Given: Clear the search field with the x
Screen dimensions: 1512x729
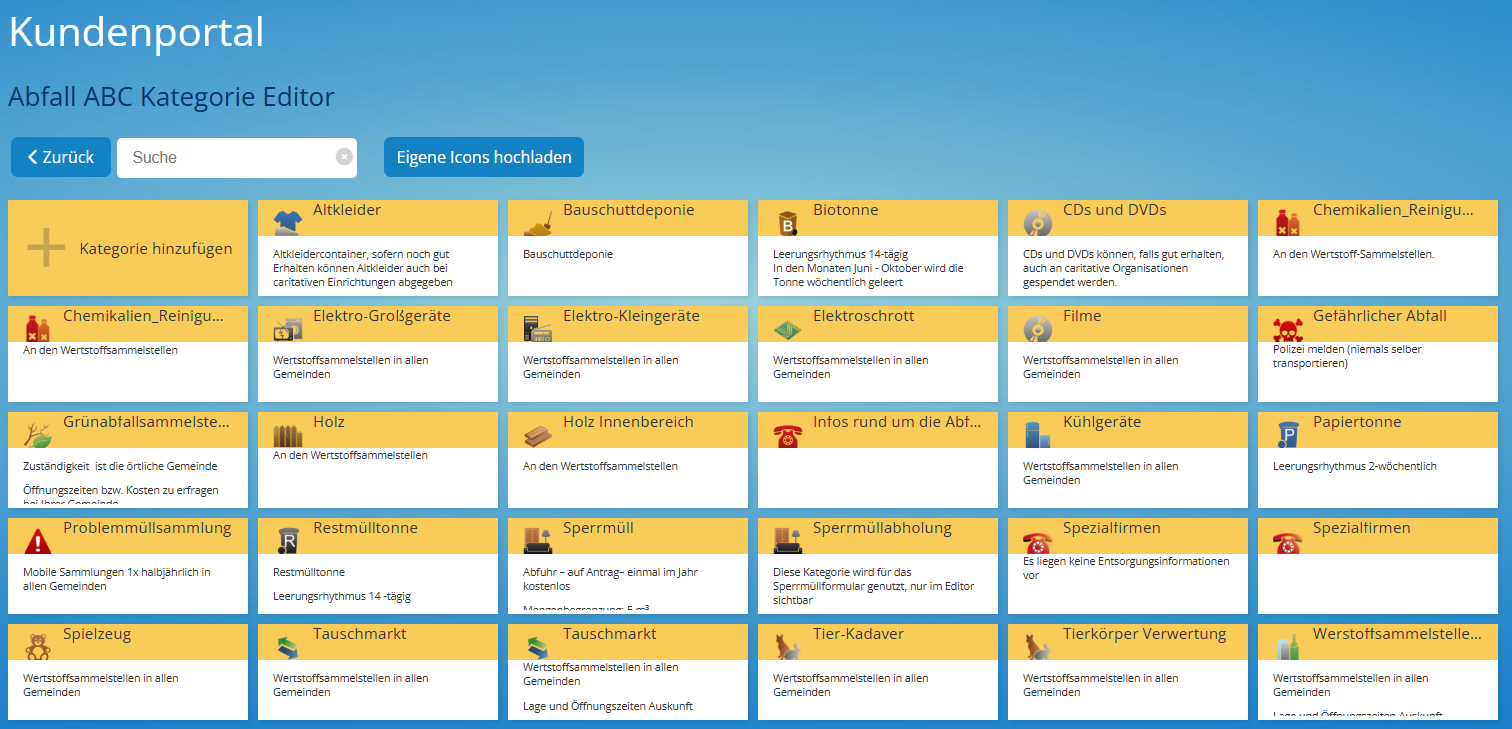Looking at the screenshot, I should point(344,157).
